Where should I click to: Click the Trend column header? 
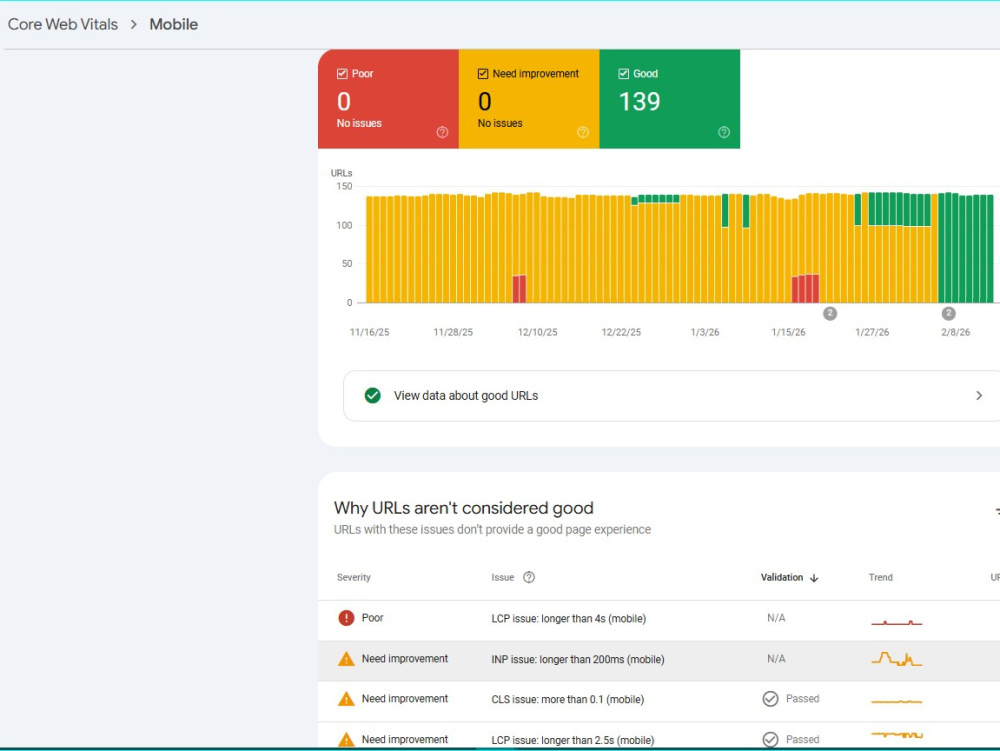tap(881, 578)
